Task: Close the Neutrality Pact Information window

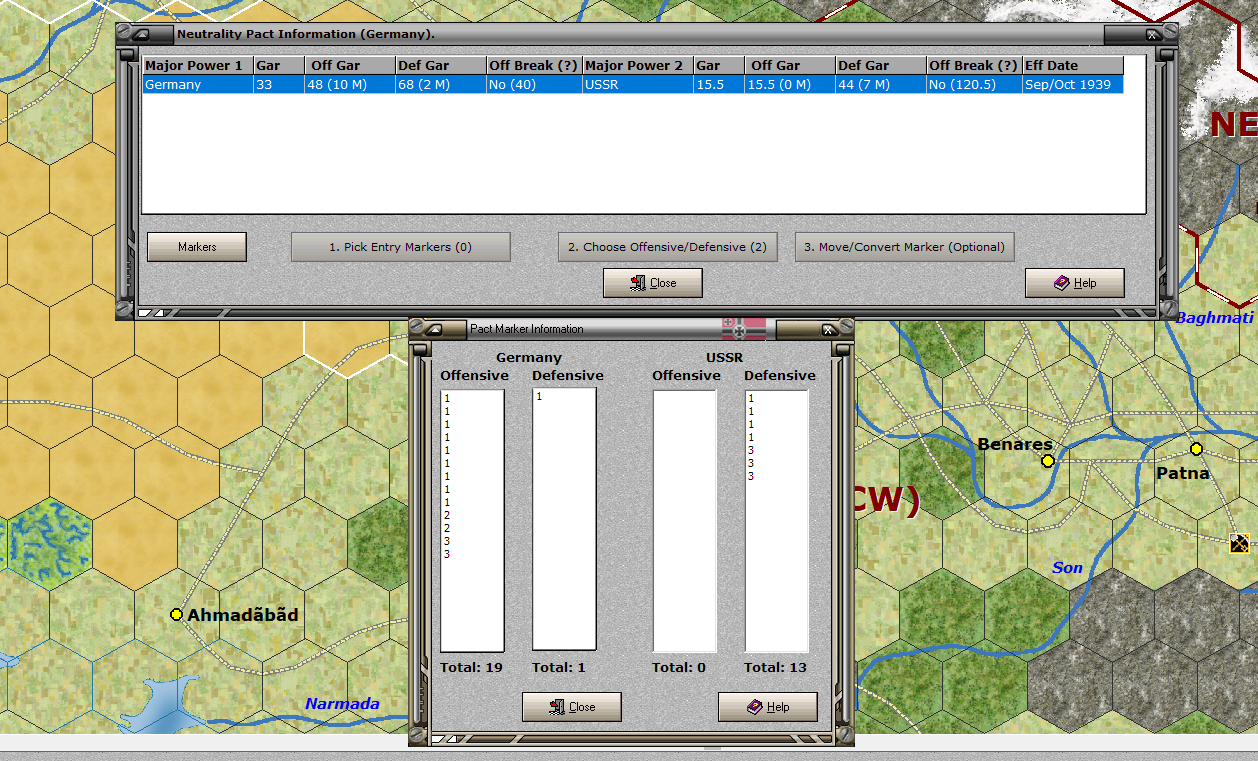Action: click(653, 283)
